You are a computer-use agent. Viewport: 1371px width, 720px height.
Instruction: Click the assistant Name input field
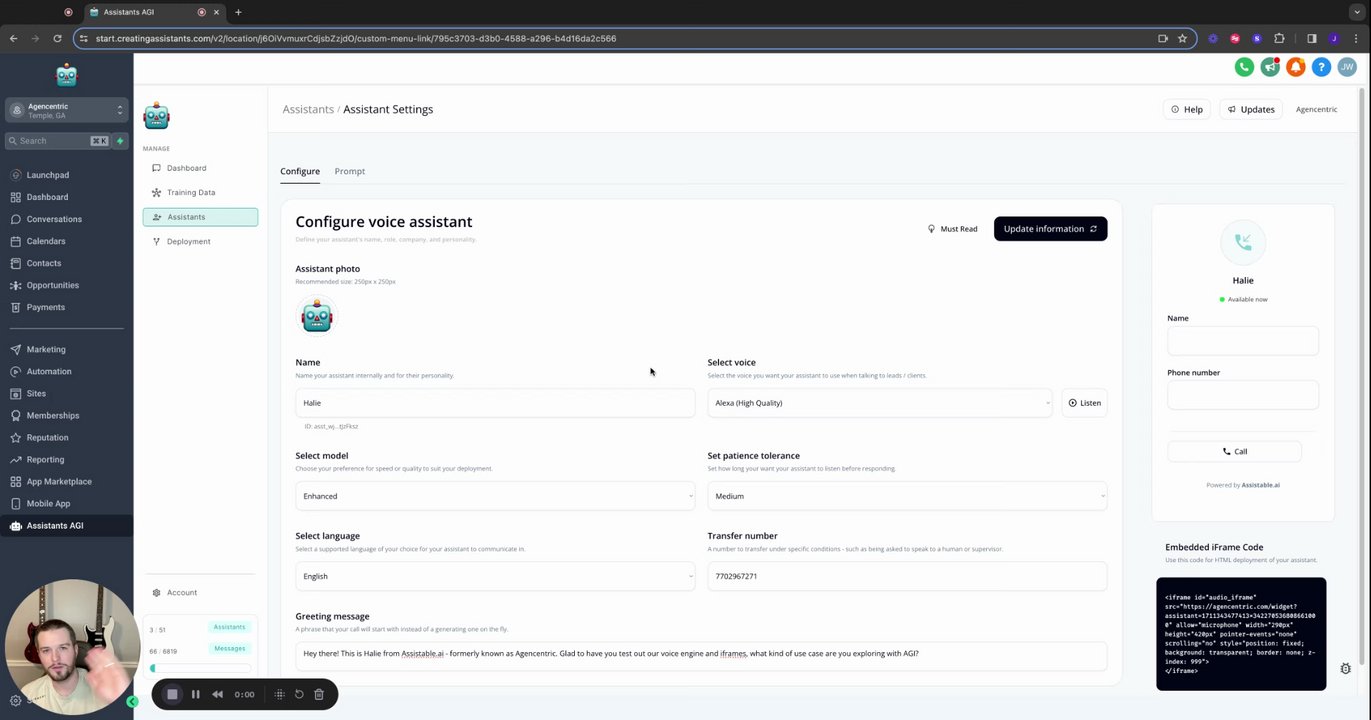[x=495, y=403]
